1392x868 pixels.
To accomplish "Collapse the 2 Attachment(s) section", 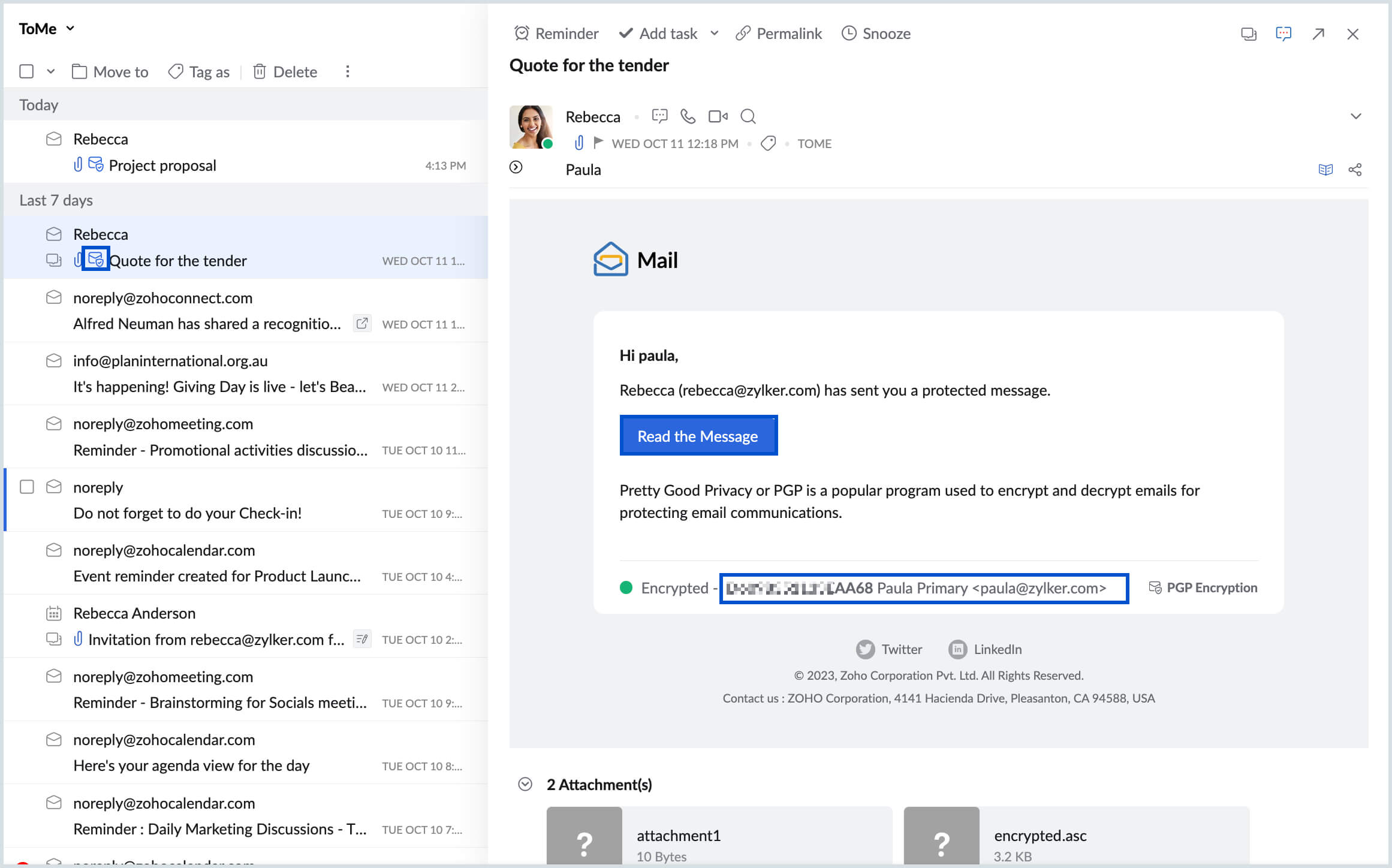I will point(525,784).
